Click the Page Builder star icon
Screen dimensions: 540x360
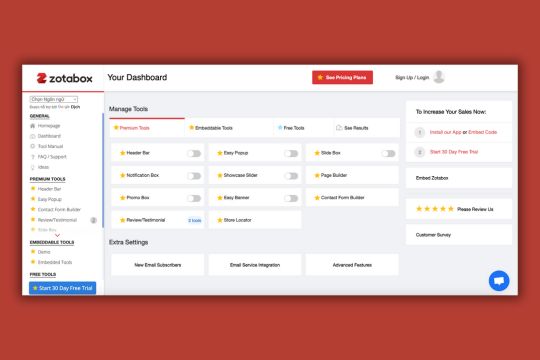click(x=317, y=175)
